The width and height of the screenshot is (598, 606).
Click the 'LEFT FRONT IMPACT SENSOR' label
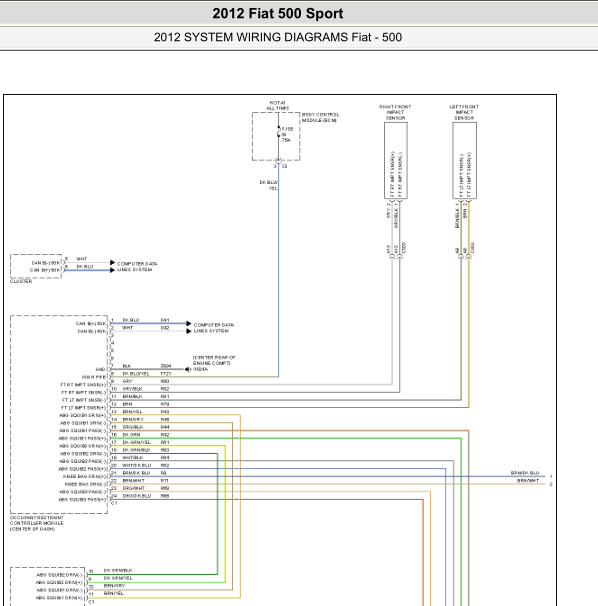click(464, 112)
